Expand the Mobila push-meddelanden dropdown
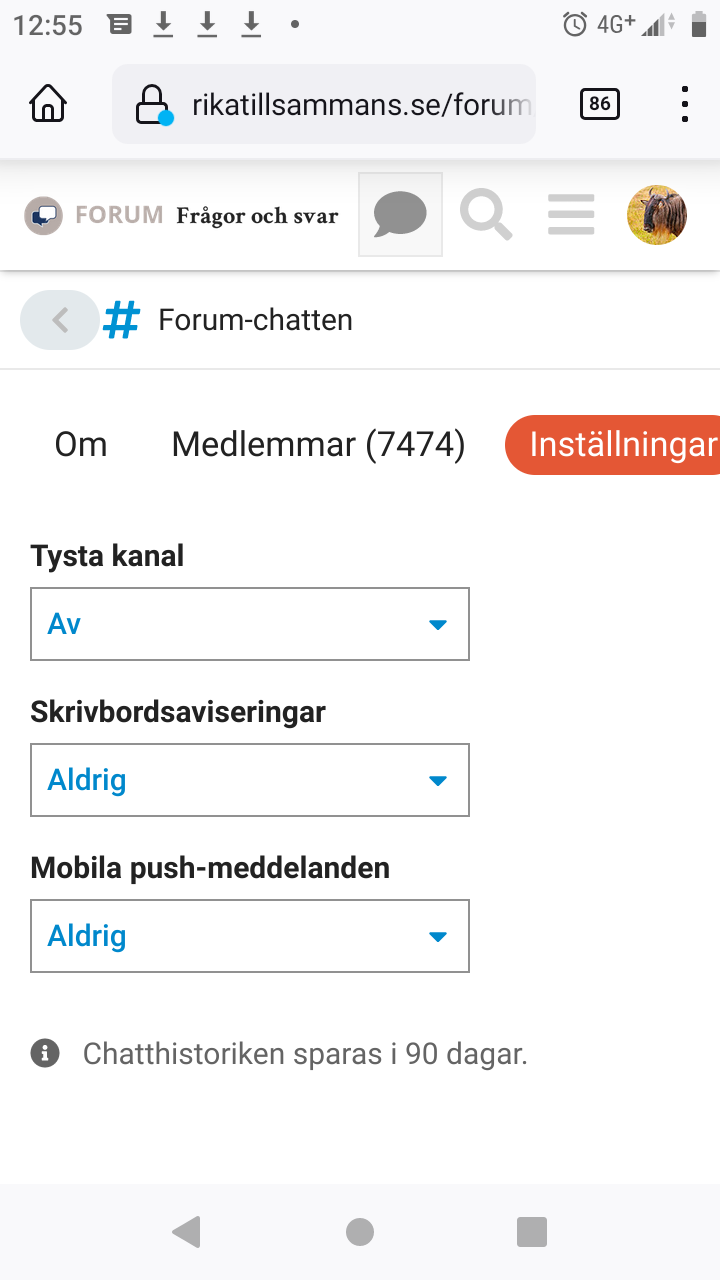Viewport: 720px width, 1280px height. 250,936
